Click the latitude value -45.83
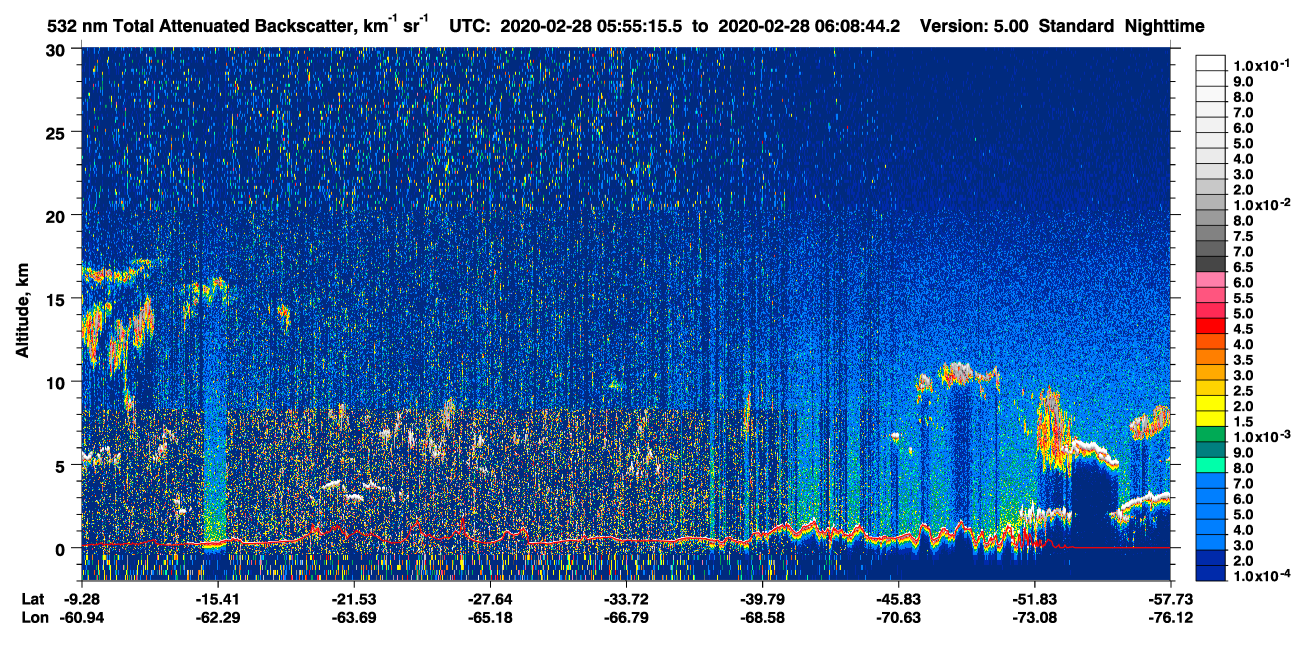Image resolution: width=1300 pixels, height=667 pixels. point(898,599)
